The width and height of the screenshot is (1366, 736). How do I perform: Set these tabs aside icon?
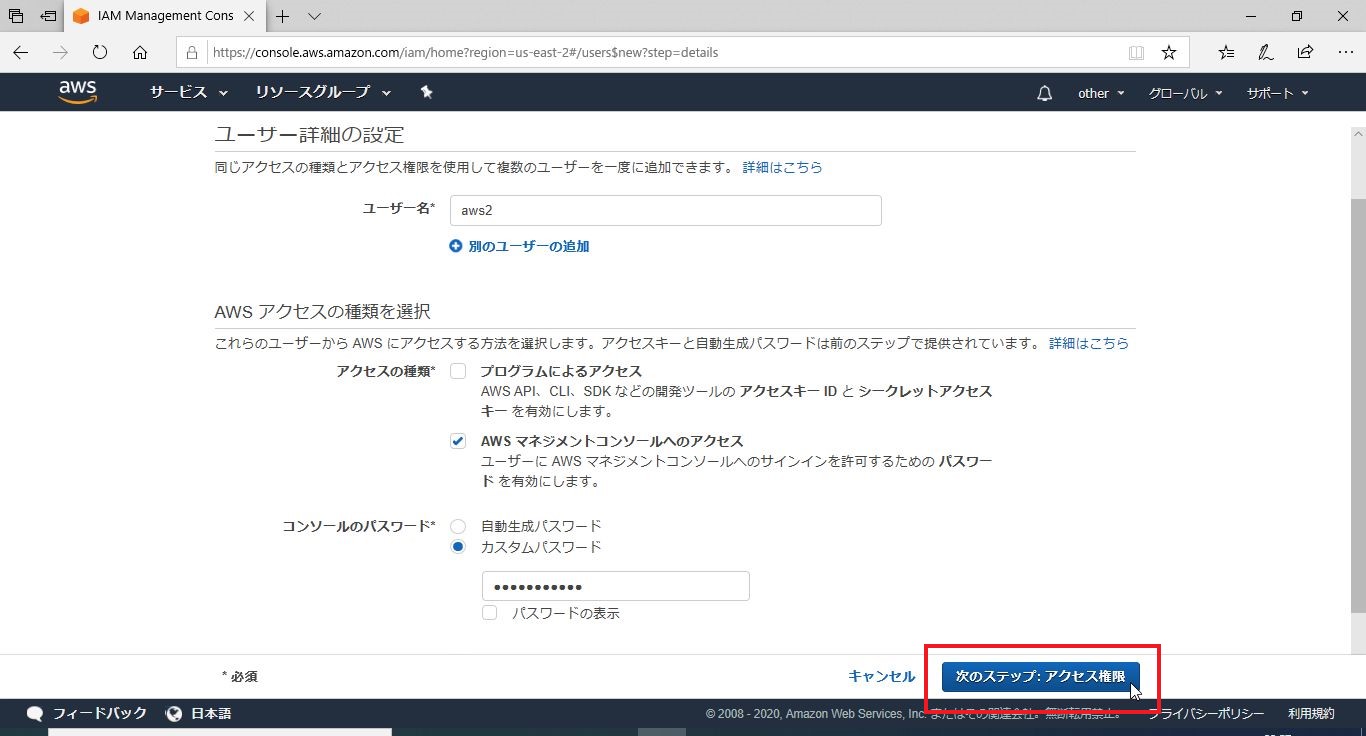(x=48, y=16)
